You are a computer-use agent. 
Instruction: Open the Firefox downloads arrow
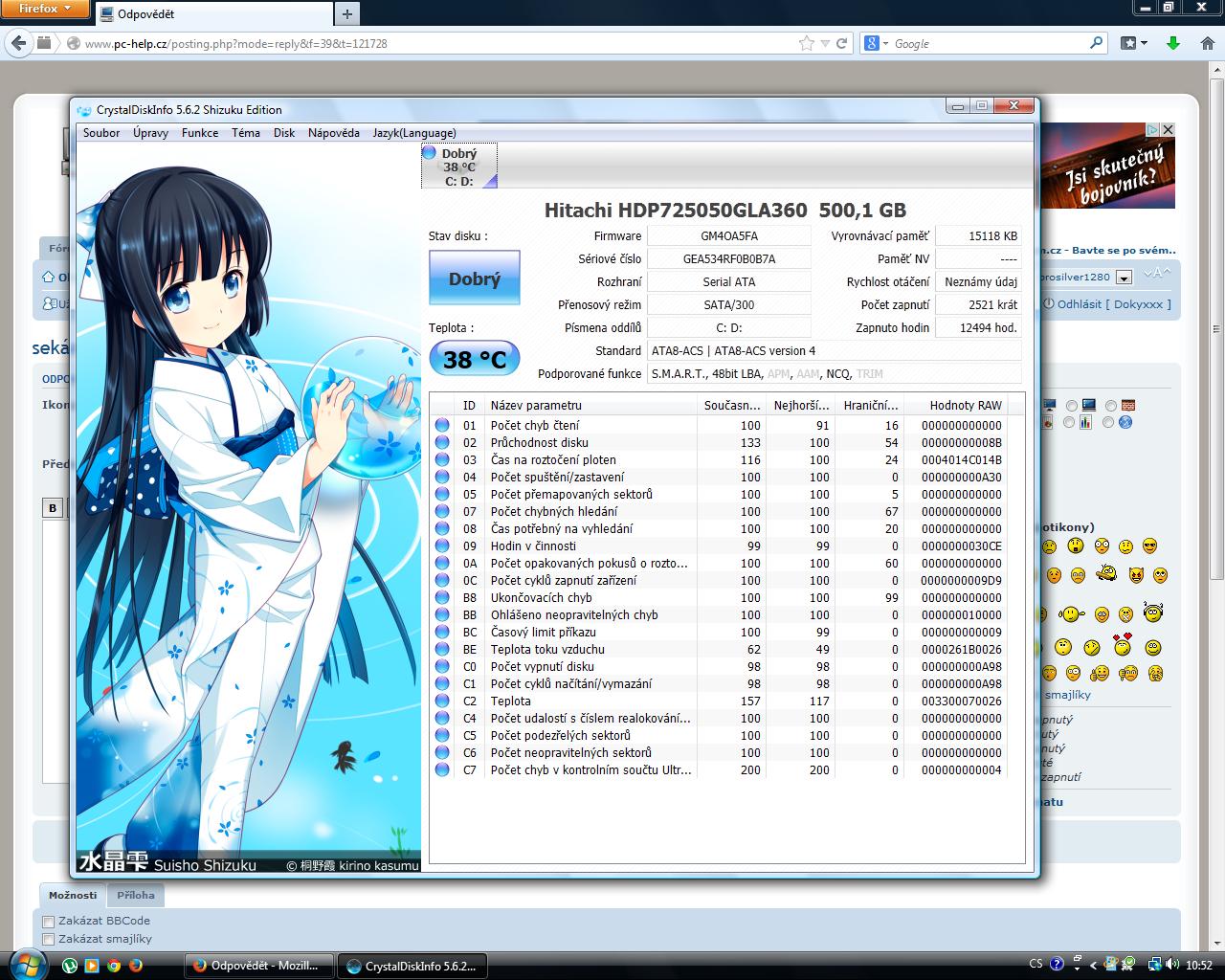[x=1173, y=43]
